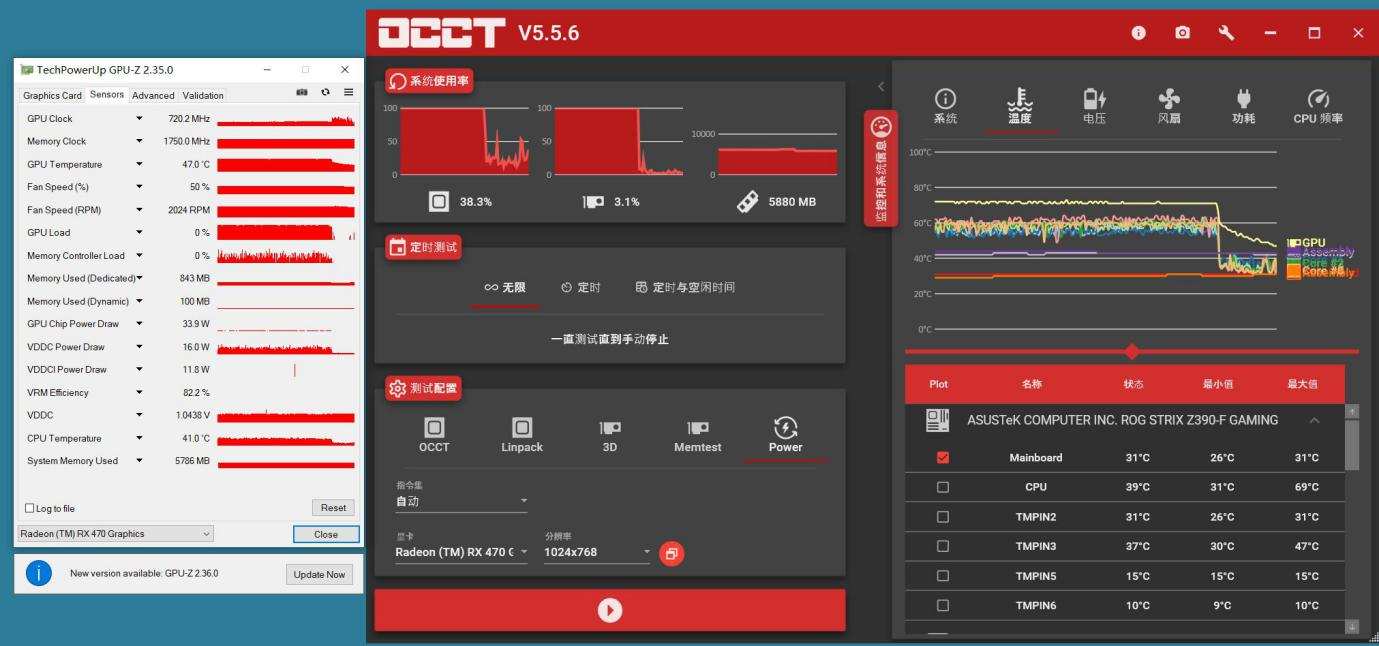Viewport: 1379px width, 646px height.
Task: Open GPU-Z hamburger menu icon
Action: (x=348, y=92)
